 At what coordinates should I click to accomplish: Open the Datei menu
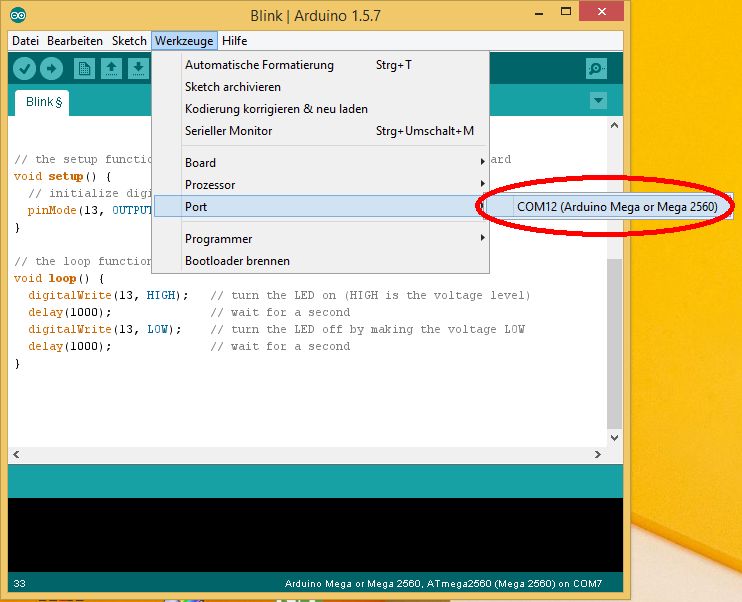[x=26, y=41]
